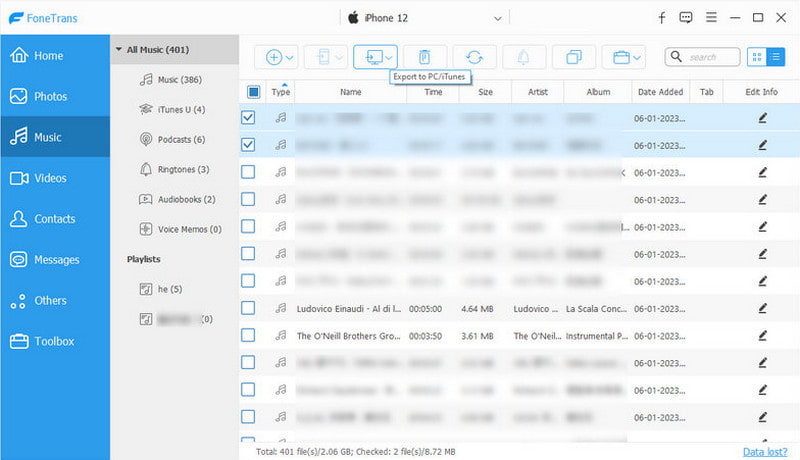Edit info pencil for Ludovico Einaudi track

pos(762,308)
